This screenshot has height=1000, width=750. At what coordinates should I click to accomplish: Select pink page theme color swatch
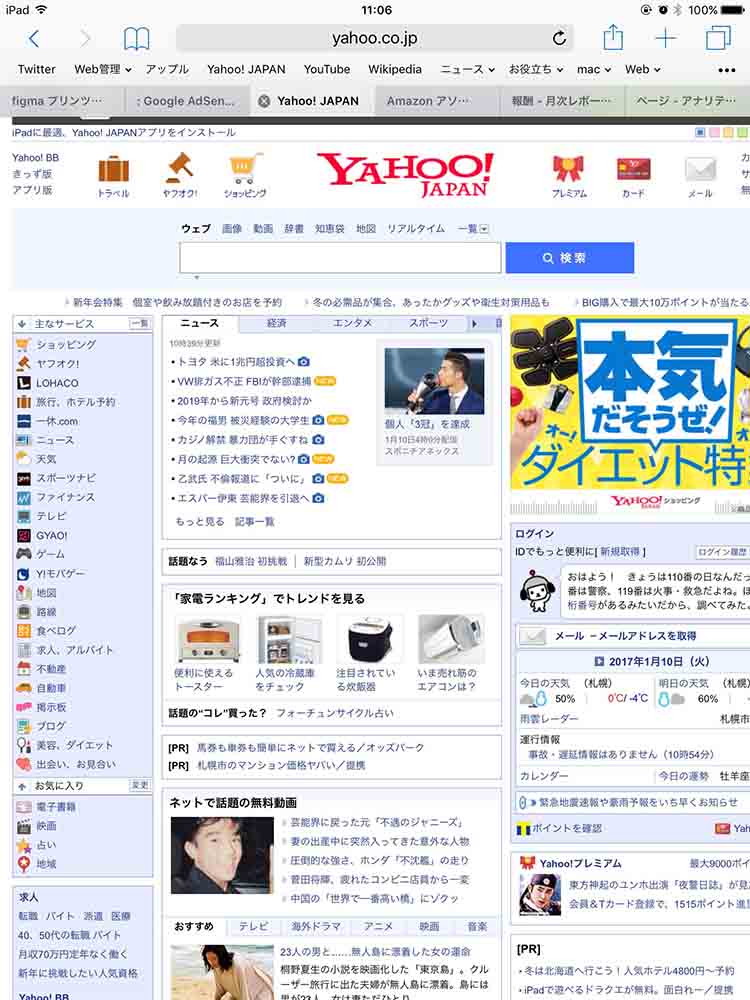click(x=714, y=133)
